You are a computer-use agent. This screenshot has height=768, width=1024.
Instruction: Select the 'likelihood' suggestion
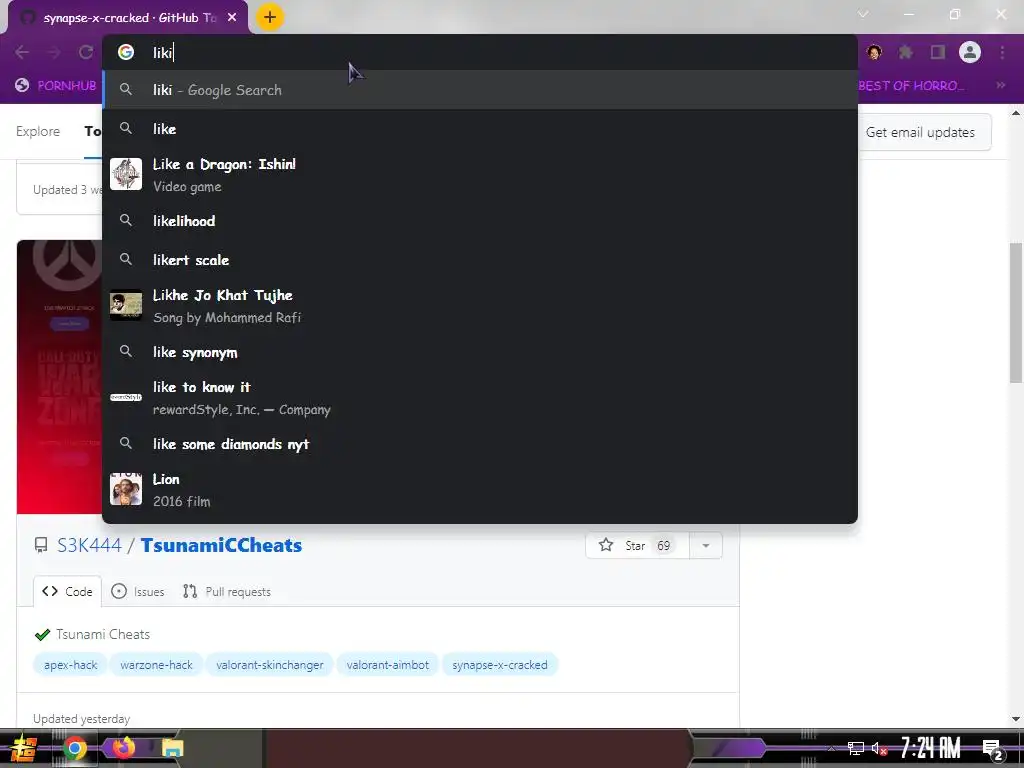(x=479, y=221)
